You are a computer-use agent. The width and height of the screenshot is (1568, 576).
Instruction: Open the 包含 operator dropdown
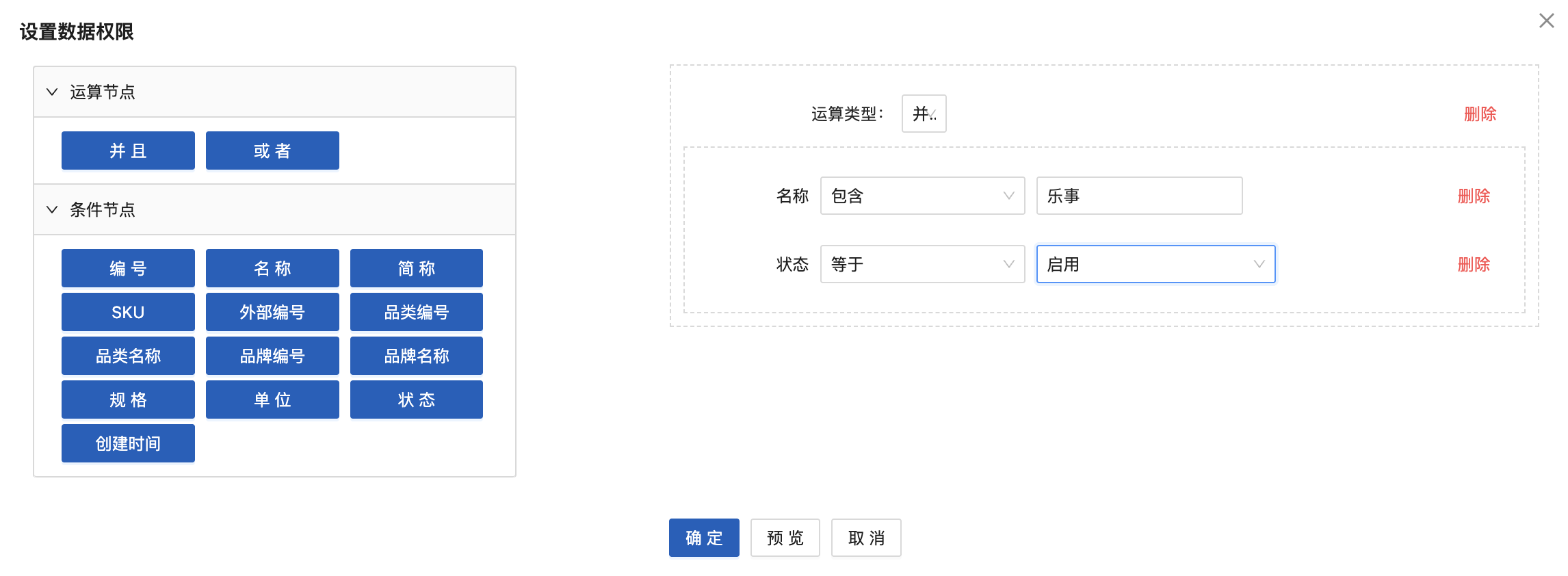click(922, 196)
